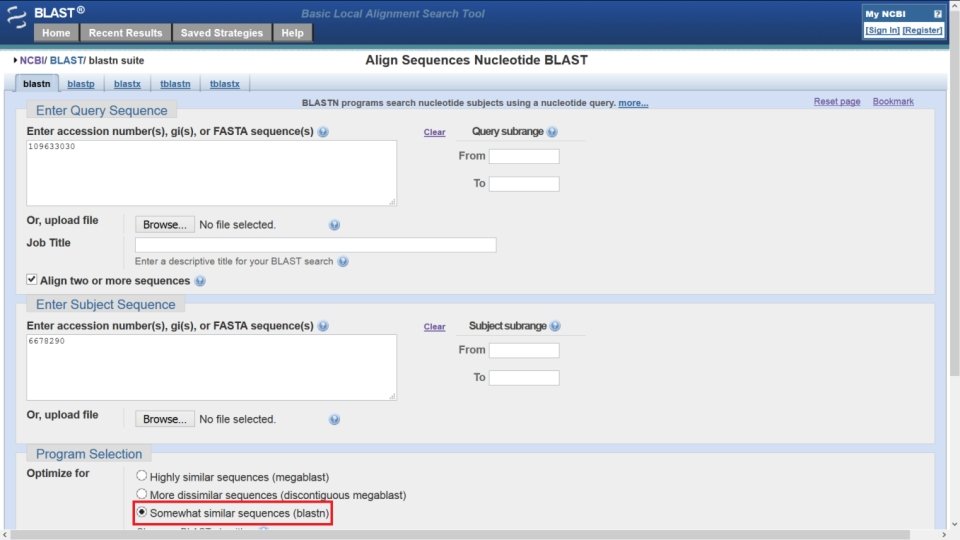Open the Query subrange help icon
This screenshot has width=960, height=540.
[x=552, y=132]
